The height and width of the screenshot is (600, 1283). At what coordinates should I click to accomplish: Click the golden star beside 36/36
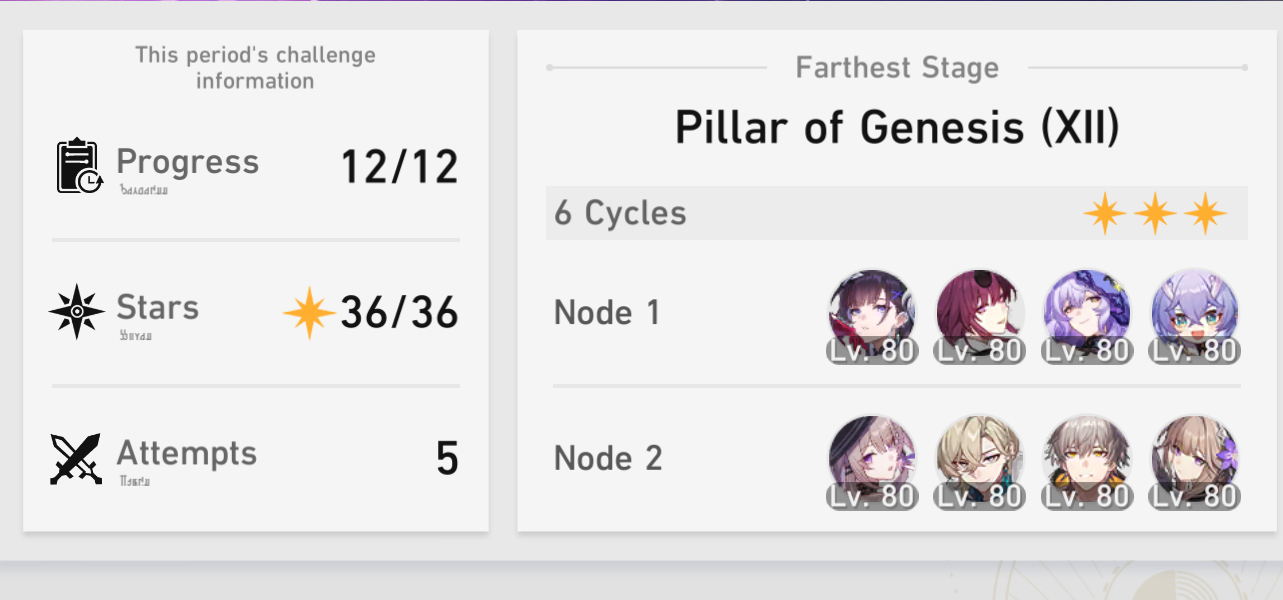pyautogui.click(x=309, y=312)
